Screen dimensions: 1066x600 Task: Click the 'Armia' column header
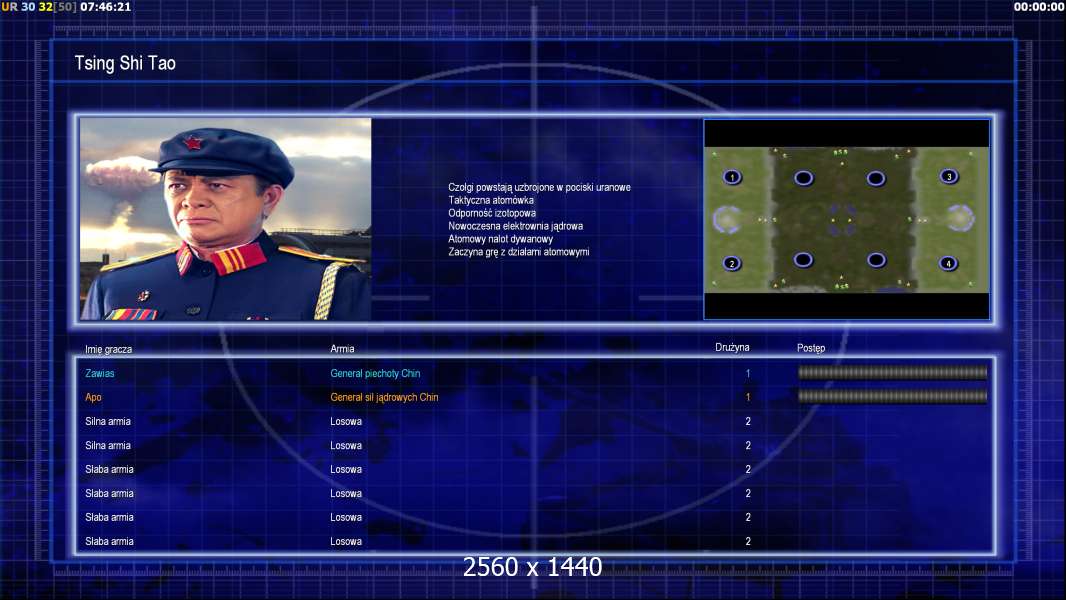[342, 349]
